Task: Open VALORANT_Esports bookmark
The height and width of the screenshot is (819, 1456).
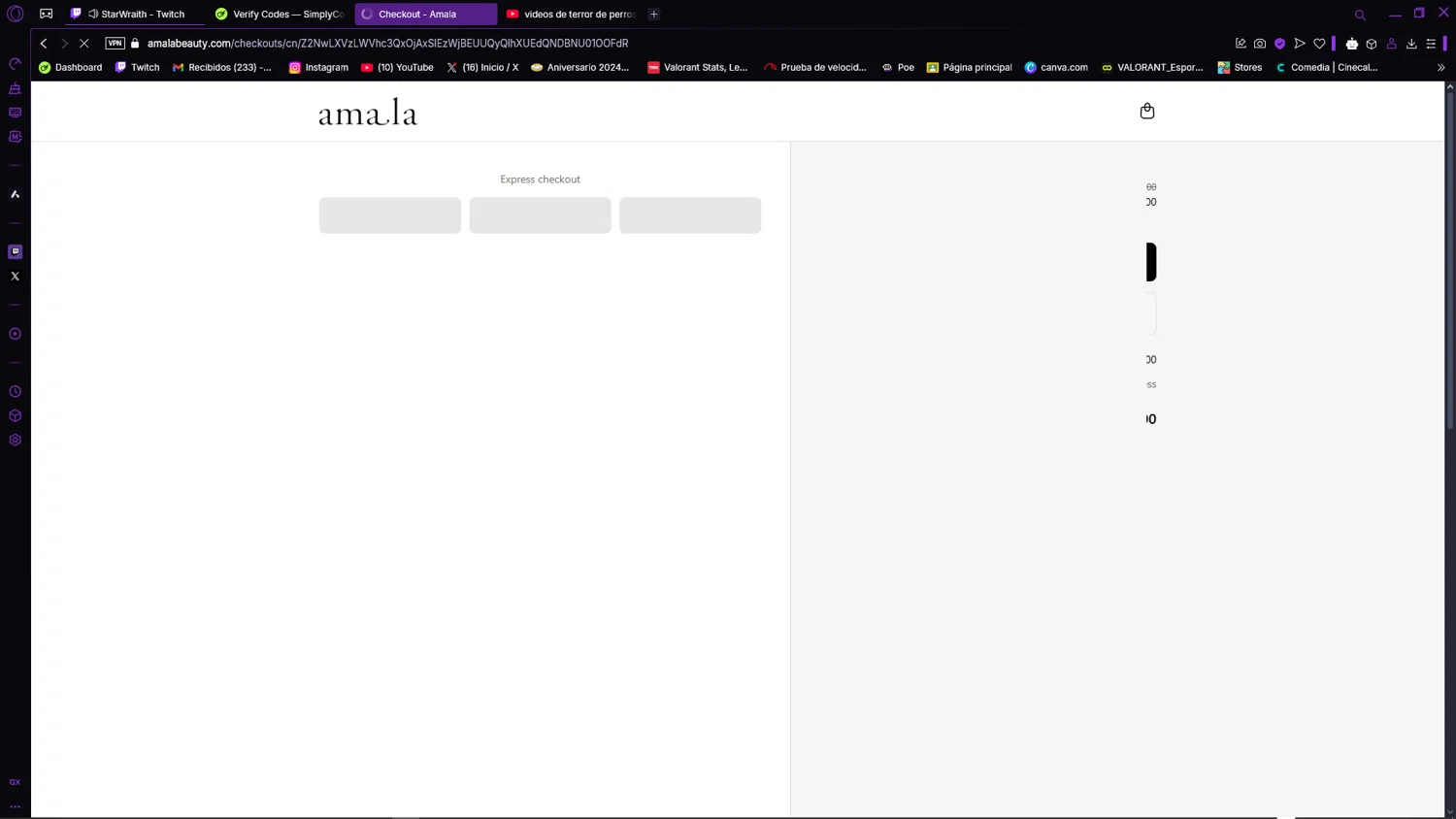Action: pos(1152,67)
